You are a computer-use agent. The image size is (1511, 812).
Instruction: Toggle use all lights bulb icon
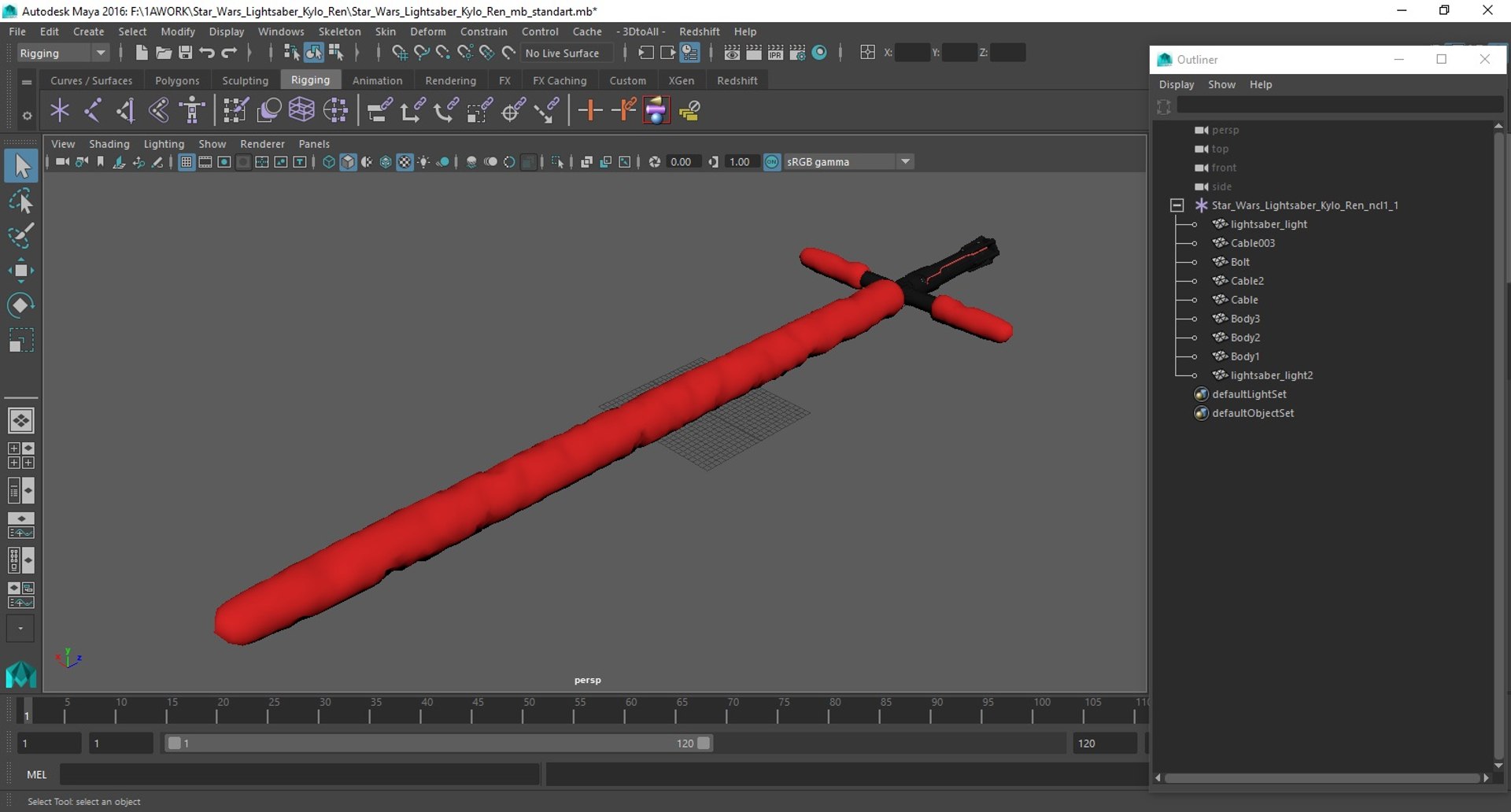coord(424,162)
